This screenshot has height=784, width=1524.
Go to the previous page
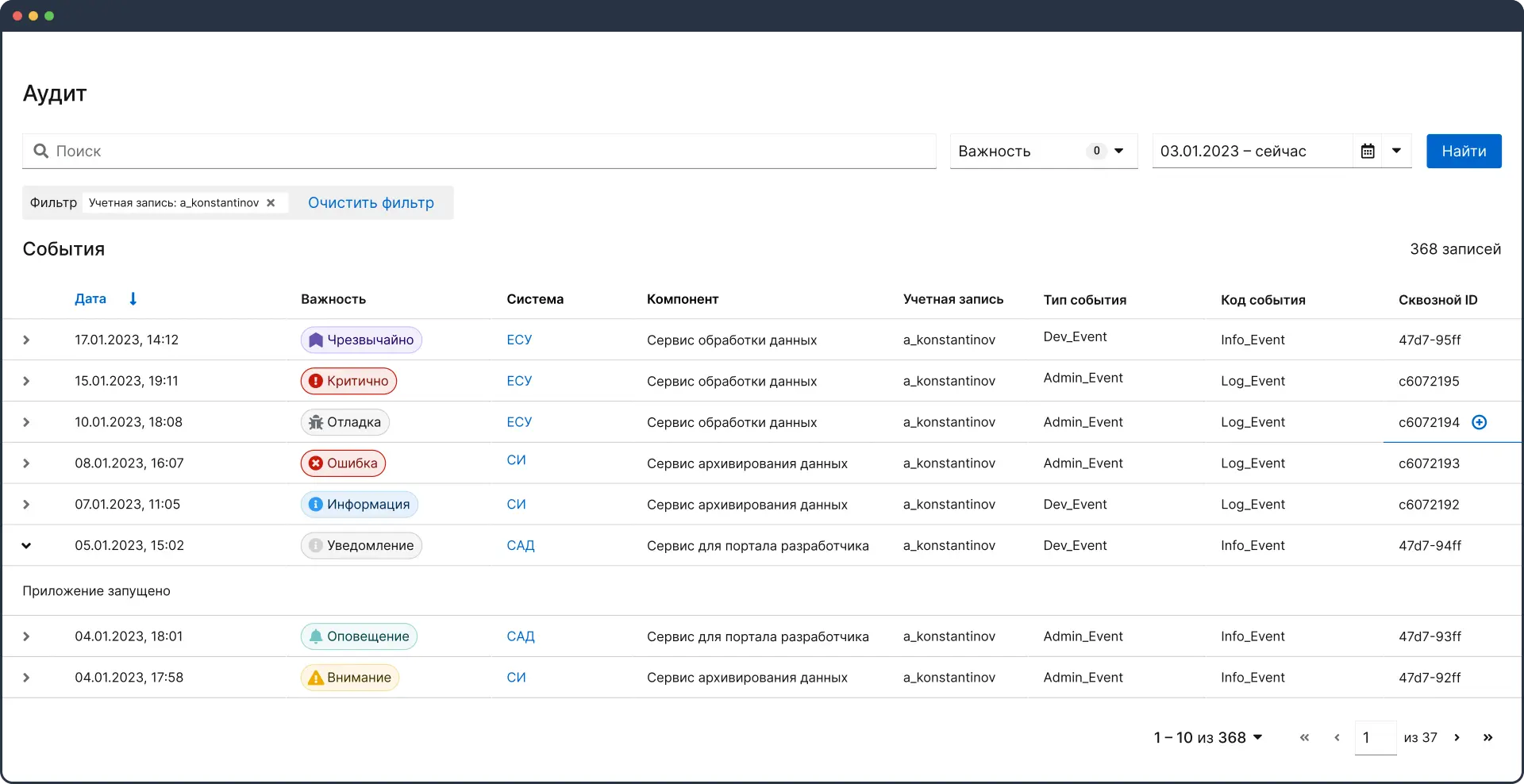[1337, 737]
